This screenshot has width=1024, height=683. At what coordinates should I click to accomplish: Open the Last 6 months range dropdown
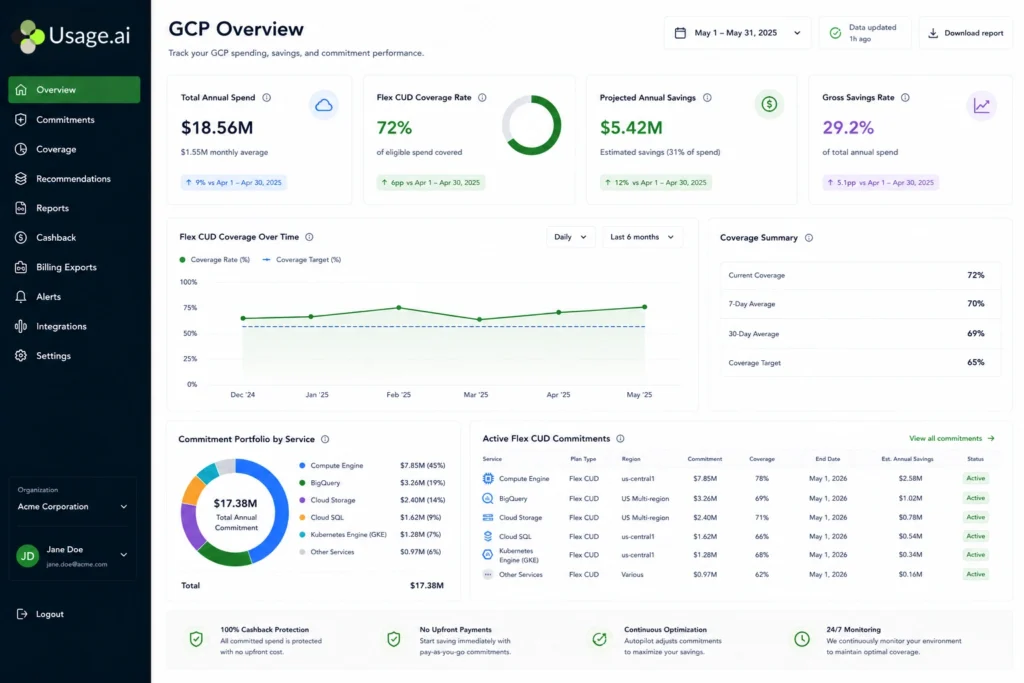coord(642,237)
